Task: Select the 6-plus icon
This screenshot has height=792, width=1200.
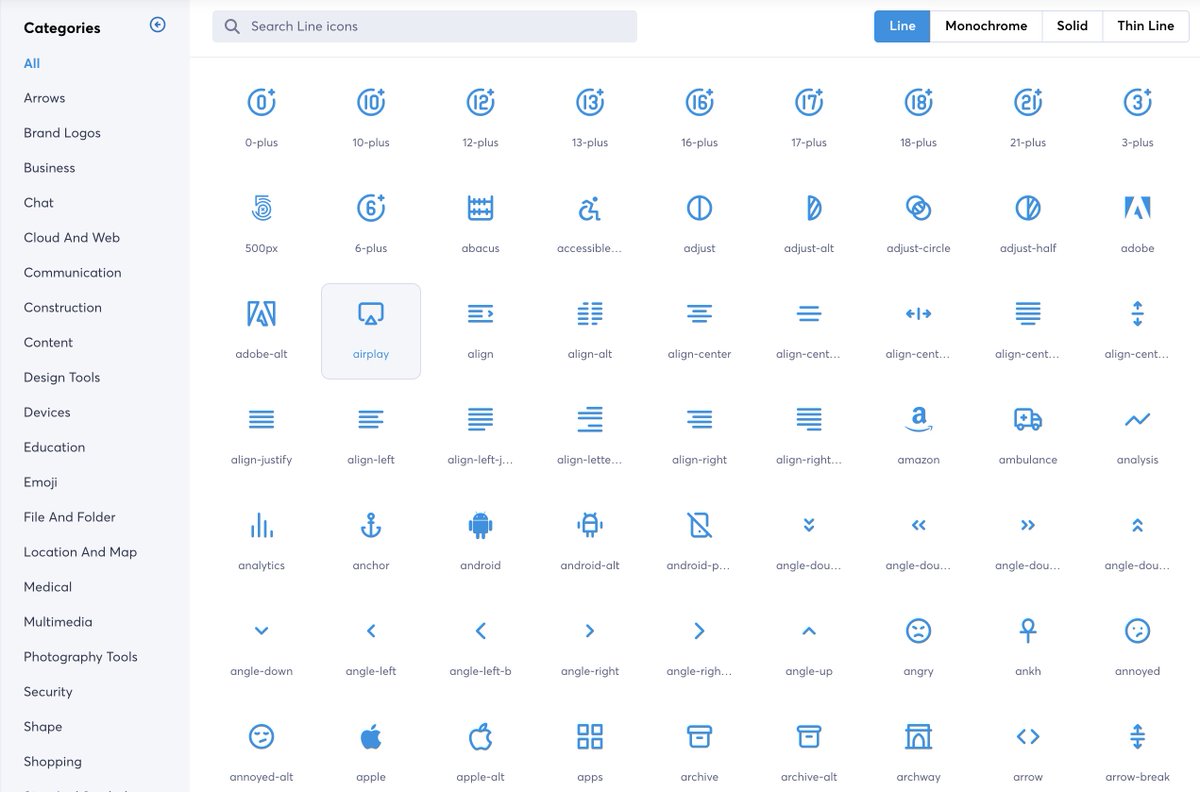Action: [371, 208]
